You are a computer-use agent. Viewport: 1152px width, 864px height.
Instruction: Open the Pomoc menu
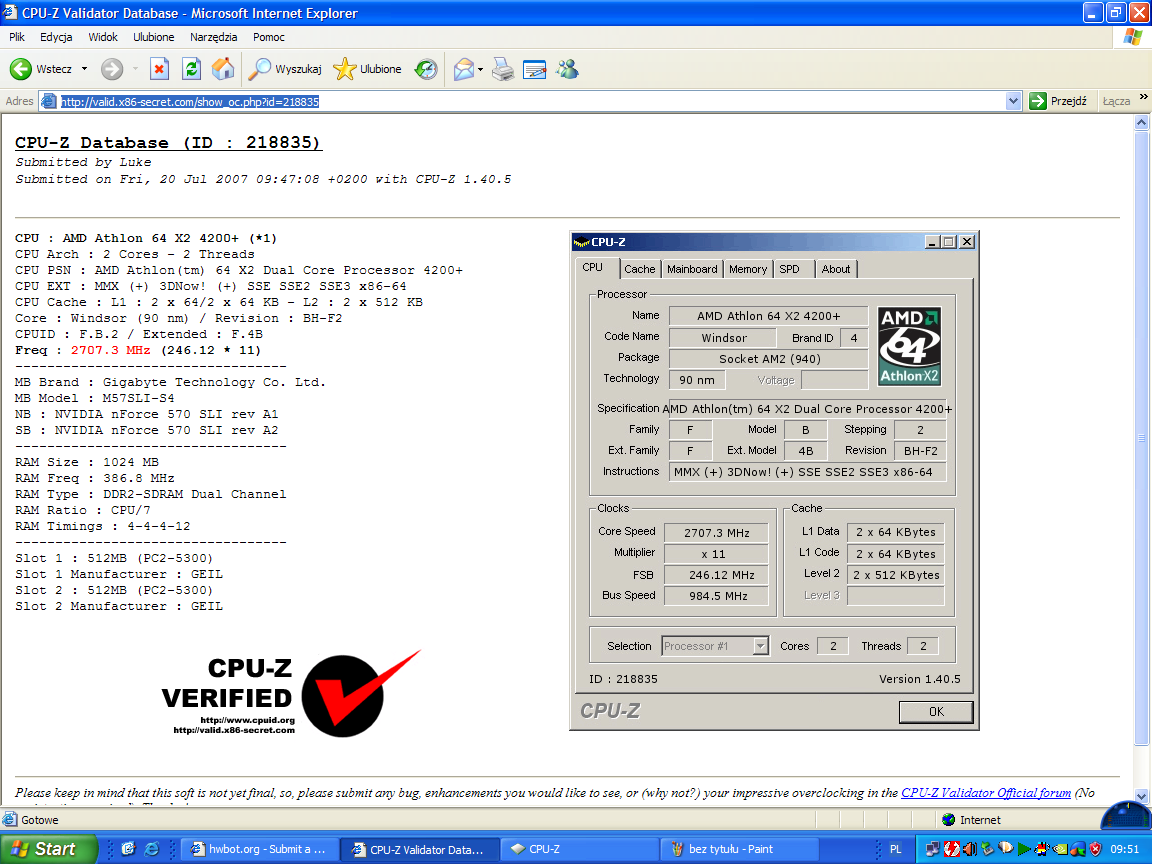[268, 37]
